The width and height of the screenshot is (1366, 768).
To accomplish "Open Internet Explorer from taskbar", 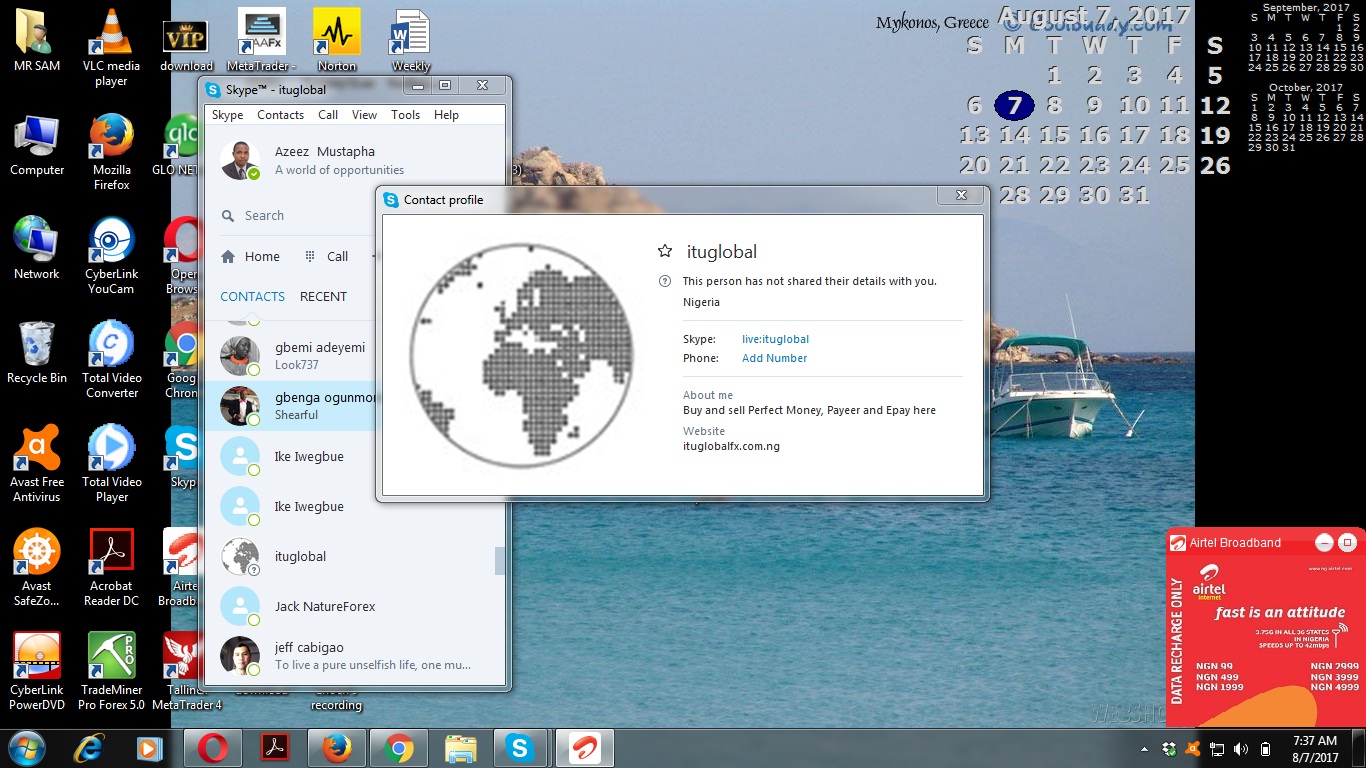I will (x=91, y=748).
